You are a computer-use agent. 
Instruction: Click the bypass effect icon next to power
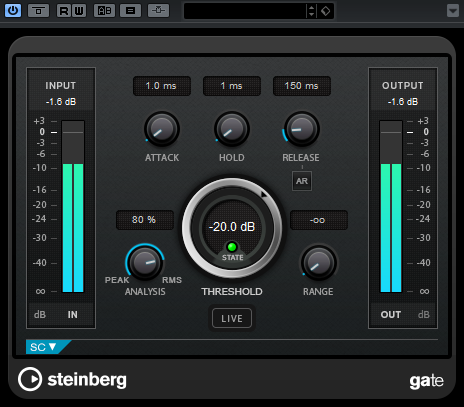(38, 11)
